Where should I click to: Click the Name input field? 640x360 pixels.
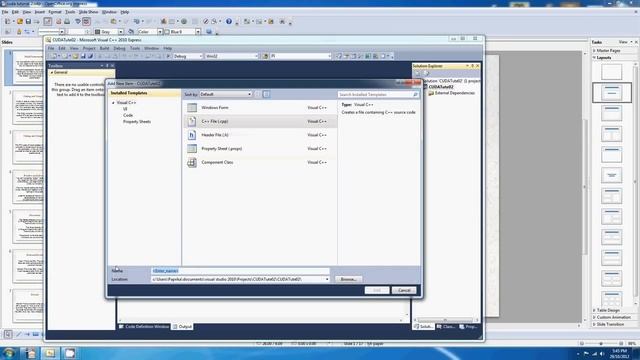tap(240, 271)
